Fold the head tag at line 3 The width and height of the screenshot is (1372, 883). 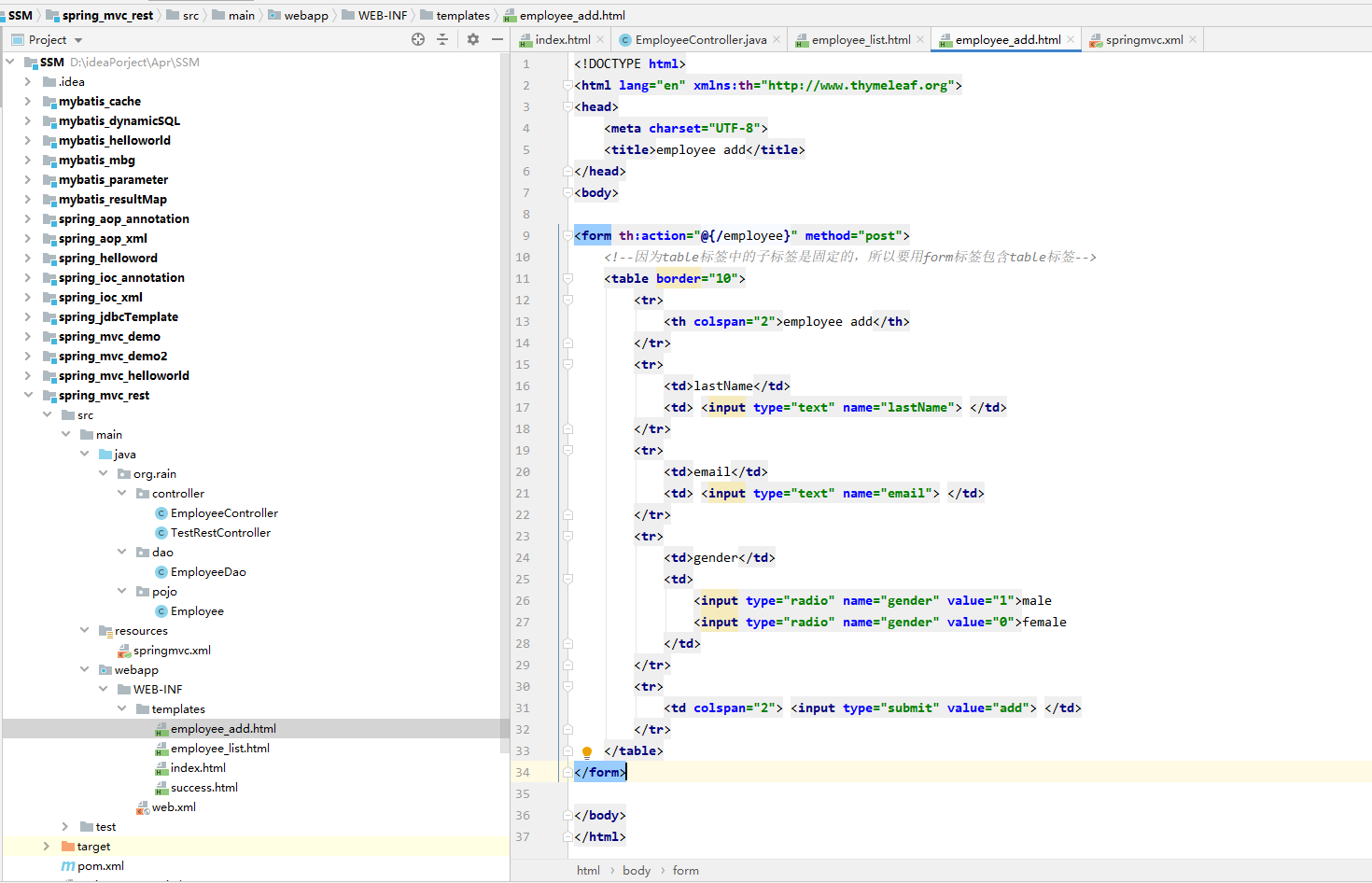[x=567, y=106]
